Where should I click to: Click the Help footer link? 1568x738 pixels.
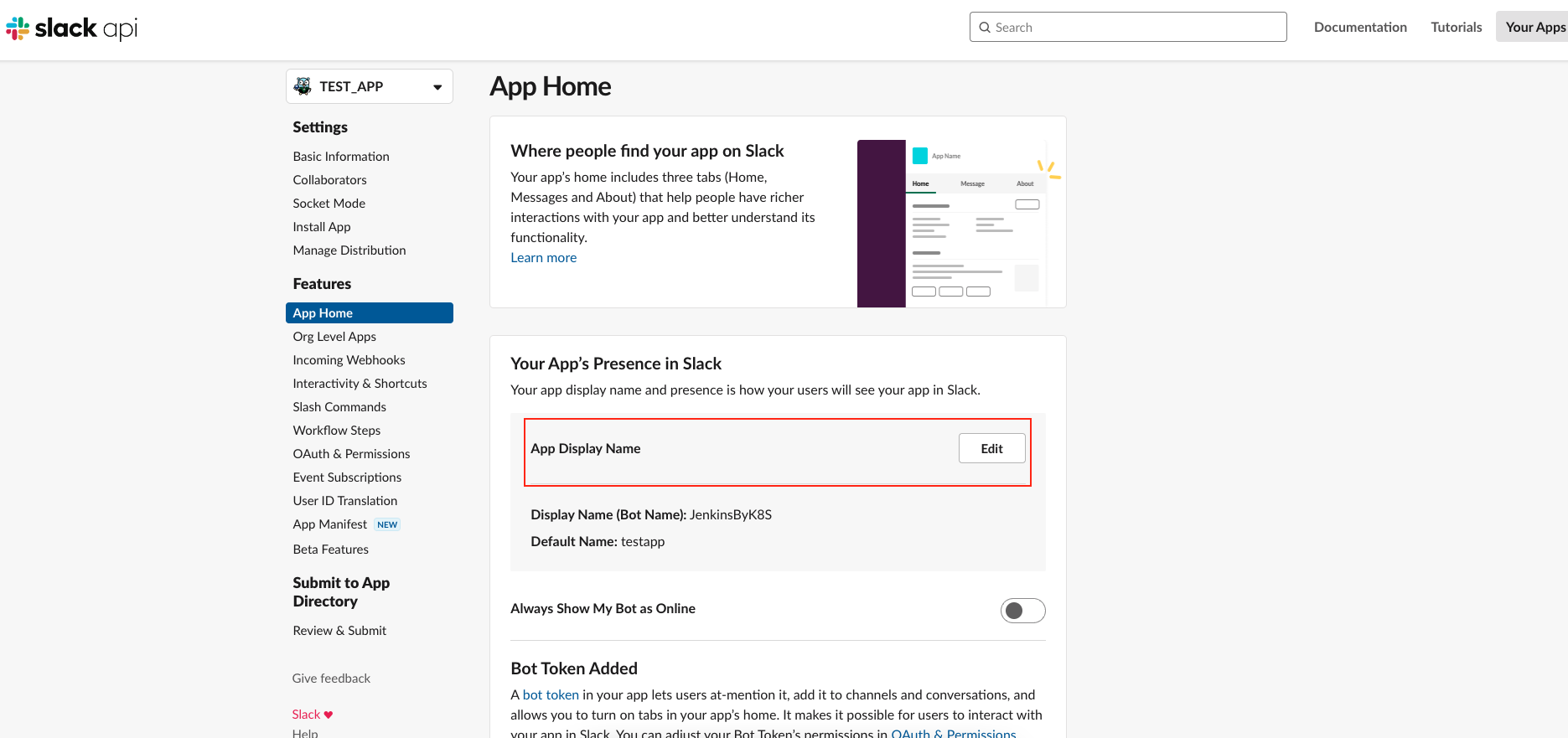click(x=305, y=733)
